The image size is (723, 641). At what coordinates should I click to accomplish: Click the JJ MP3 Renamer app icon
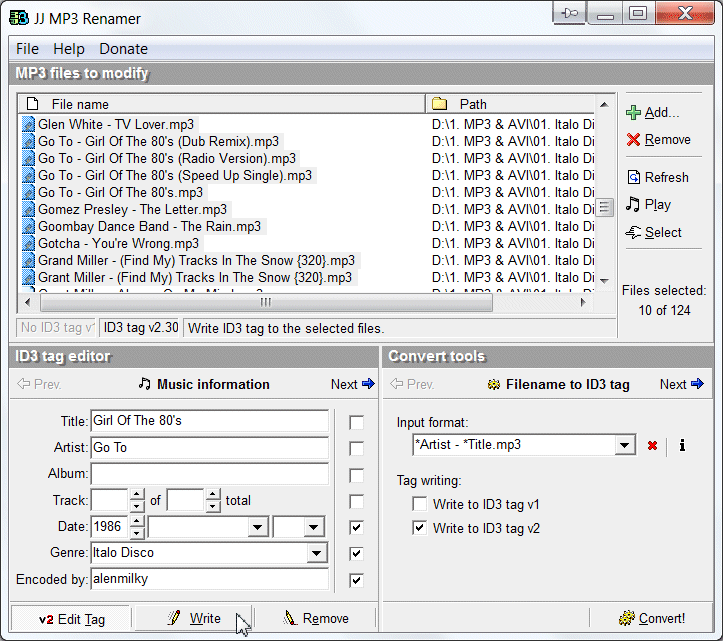pyautogui.click(x=19, y=18)
